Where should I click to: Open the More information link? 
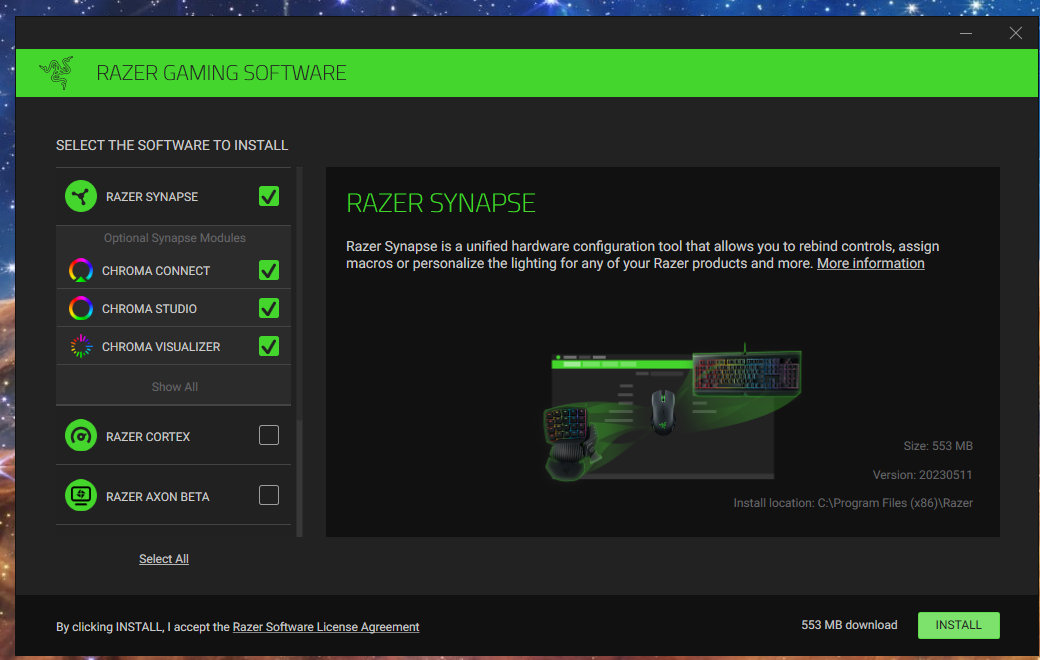(x=870, y=263)
